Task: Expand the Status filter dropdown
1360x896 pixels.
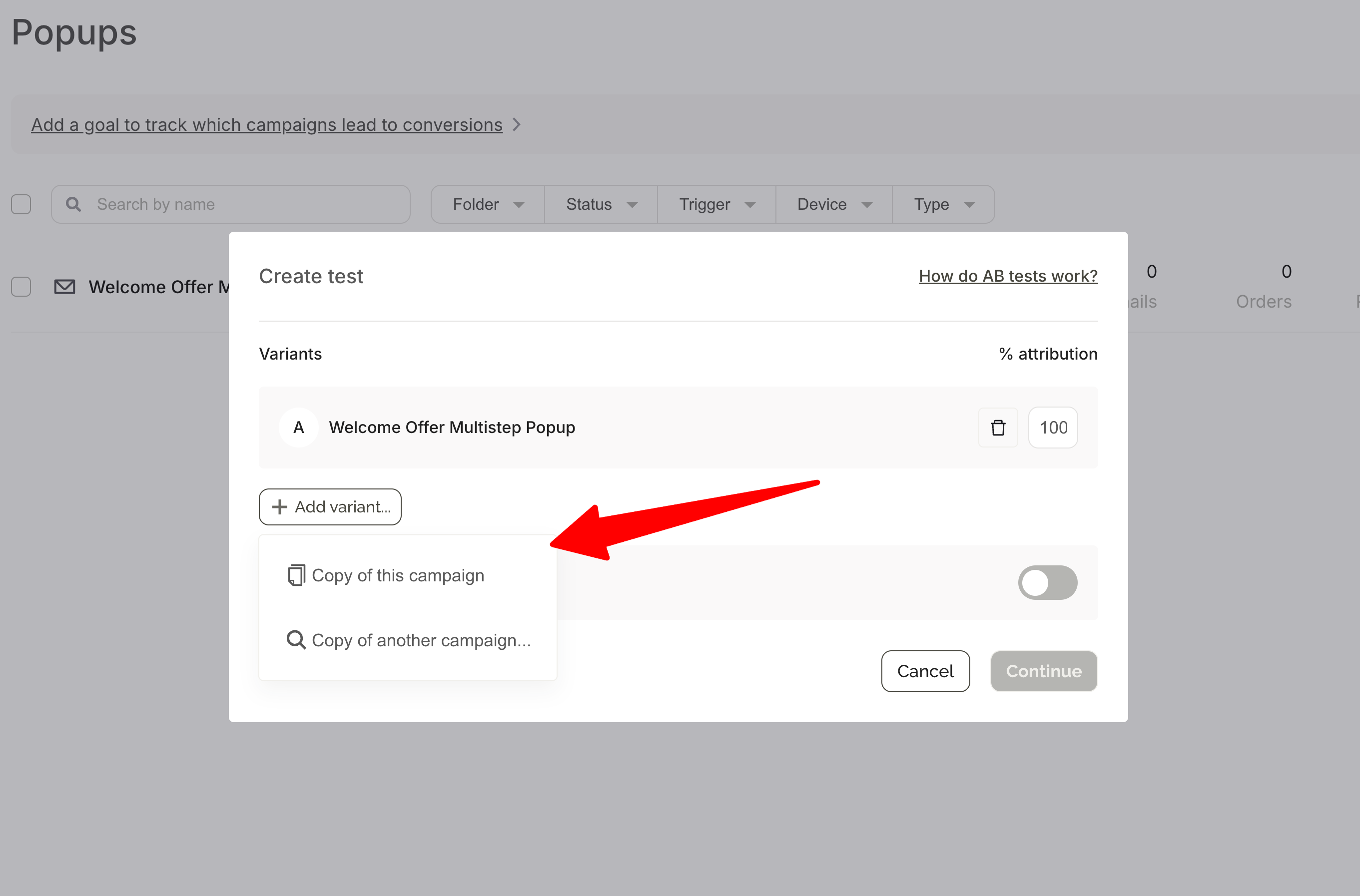Action: click(601, 204)
